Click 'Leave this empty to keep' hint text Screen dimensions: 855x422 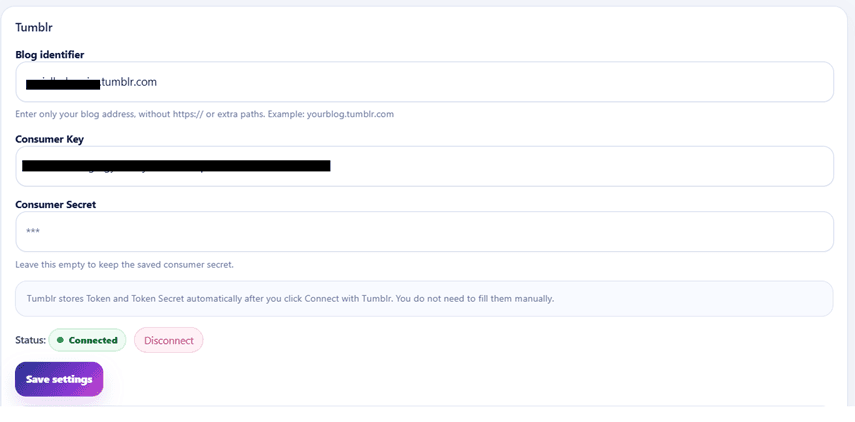click(x=124, y=265)
